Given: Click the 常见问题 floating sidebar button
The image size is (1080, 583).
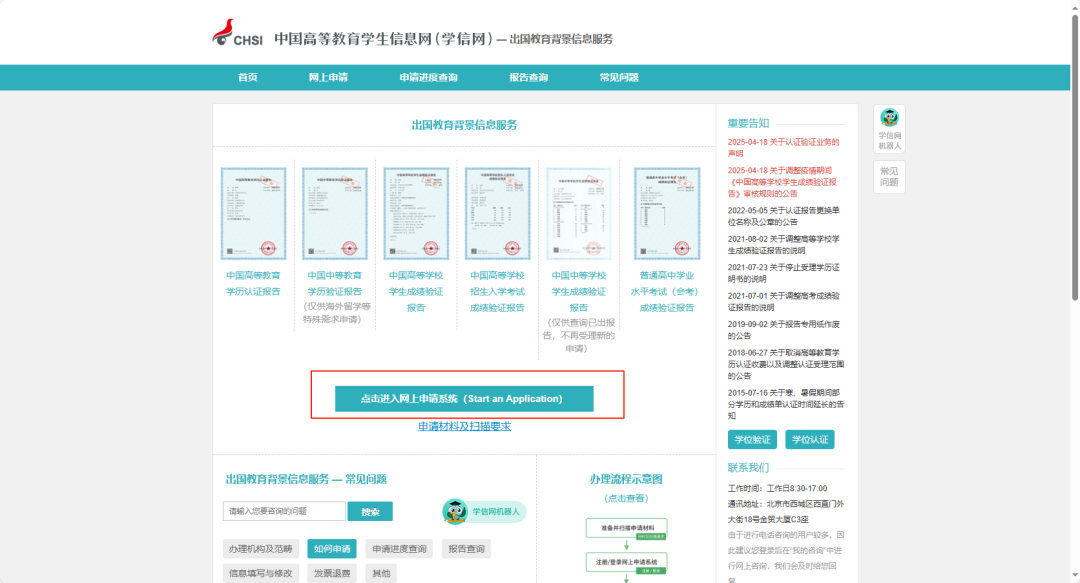Looking at the screenshot, I should click(x=889, y=176).
